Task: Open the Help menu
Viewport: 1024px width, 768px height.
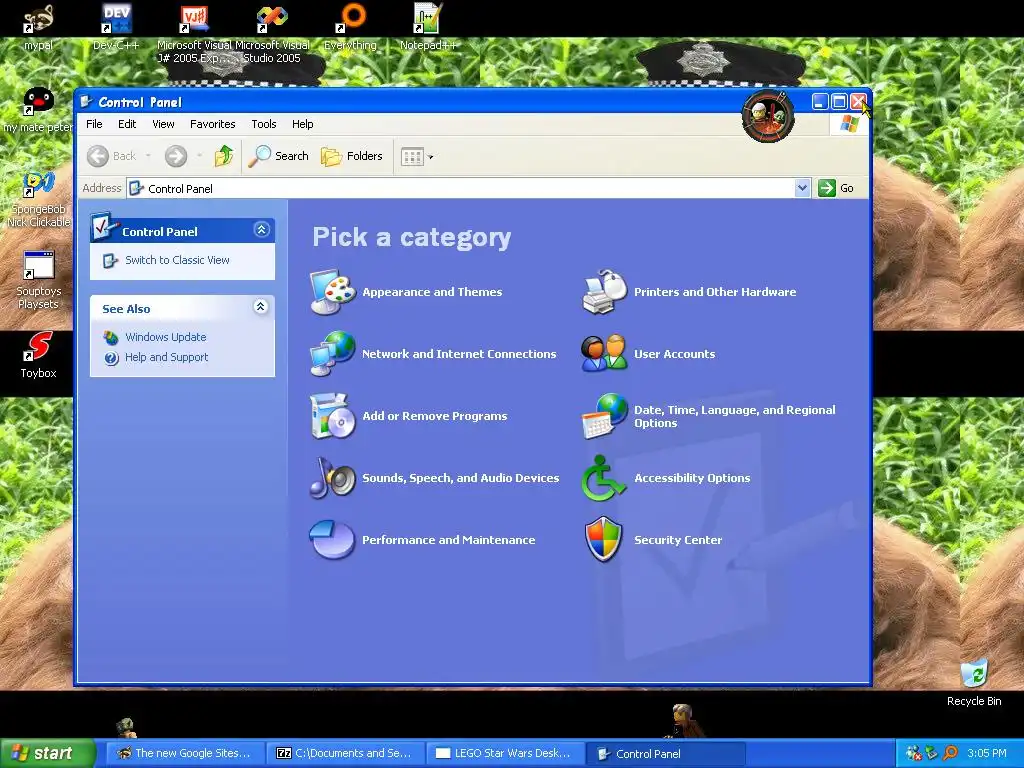Action: [302, 124]
